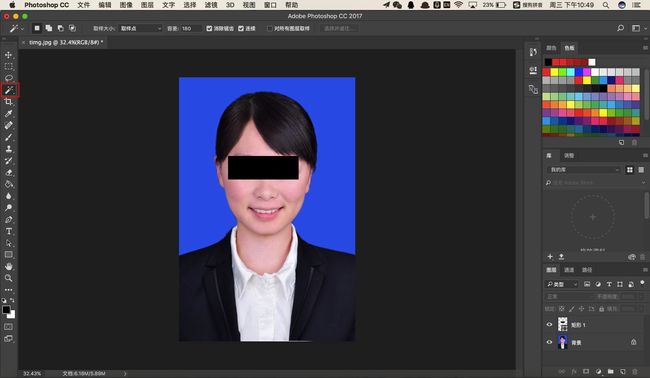Select the Crop tool
The height and width of the screenshot is (378, 650).
[9, 102]
